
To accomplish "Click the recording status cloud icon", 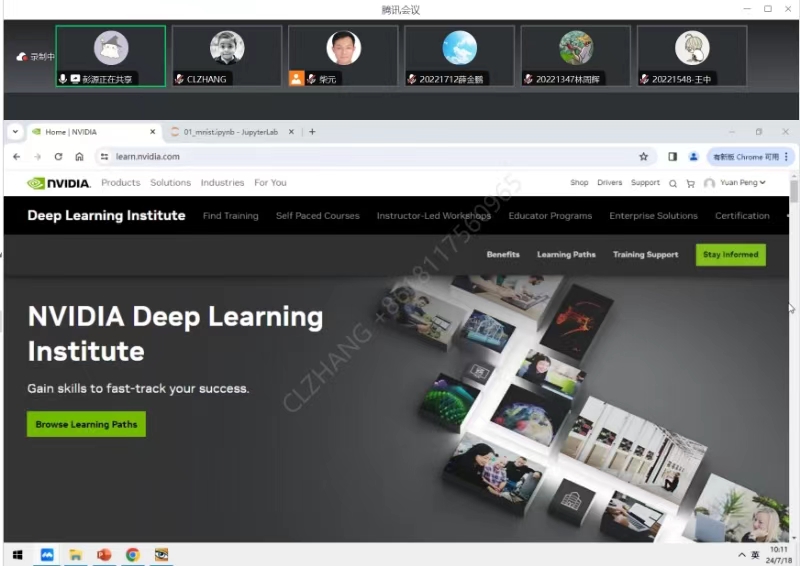I will pos(21,57).
